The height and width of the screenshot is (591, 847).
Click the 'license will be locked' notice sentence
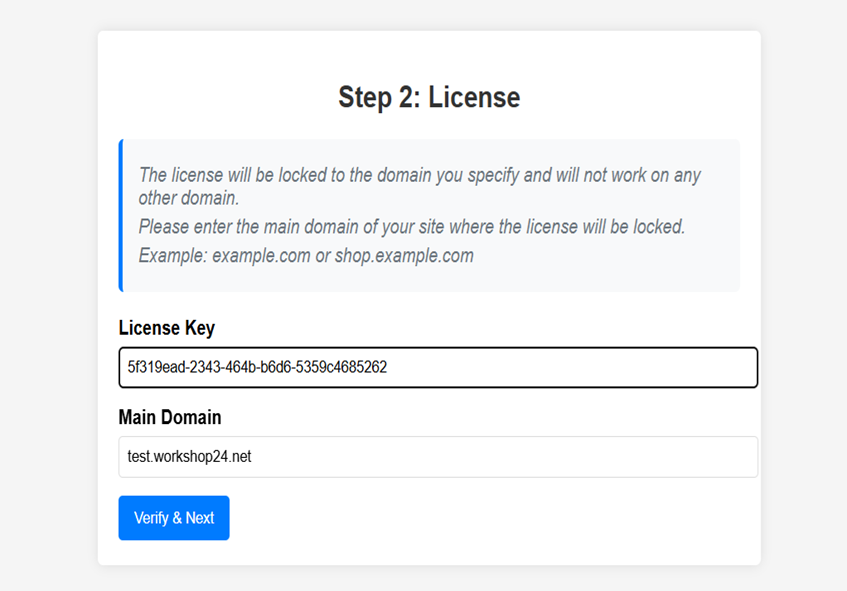point(420,176)
